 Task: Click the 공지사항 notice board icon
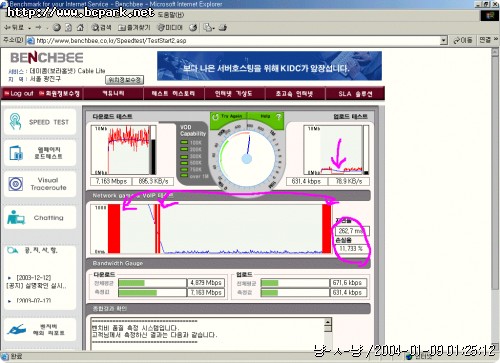(x=12, y=250)
